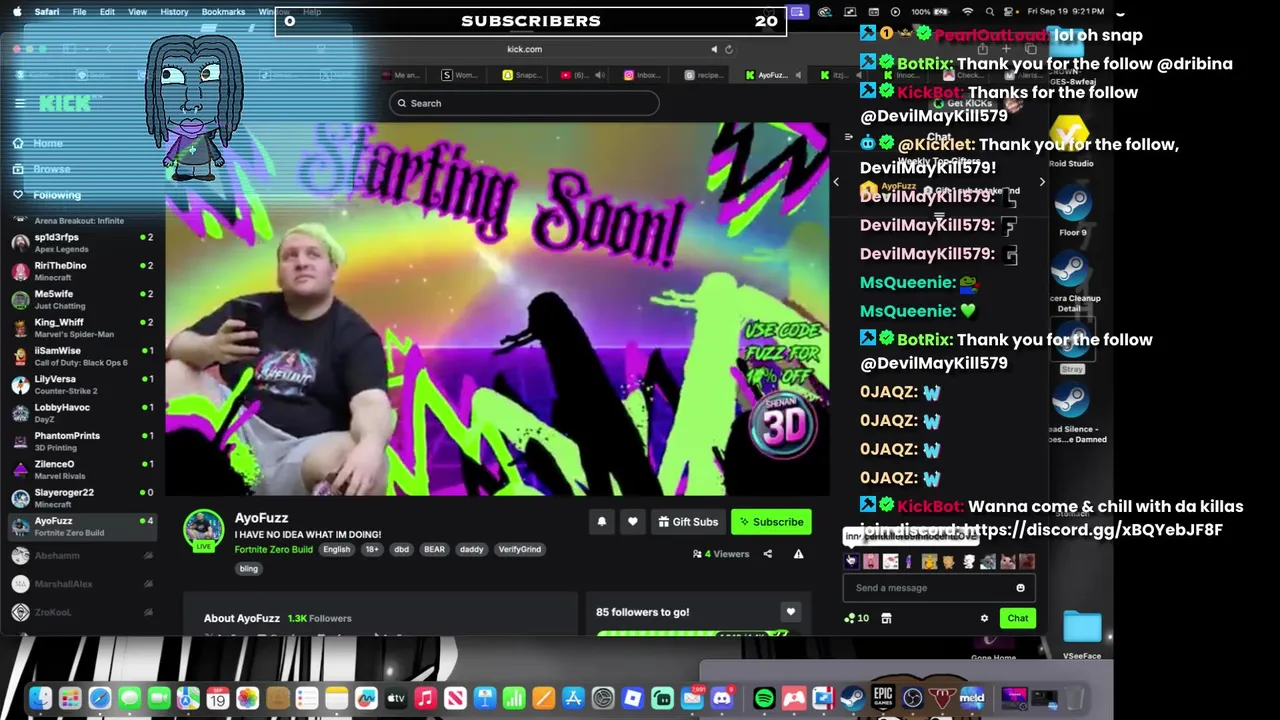
Task: Open PhantomPrints channel in the following list
Action: coord(82,441)
